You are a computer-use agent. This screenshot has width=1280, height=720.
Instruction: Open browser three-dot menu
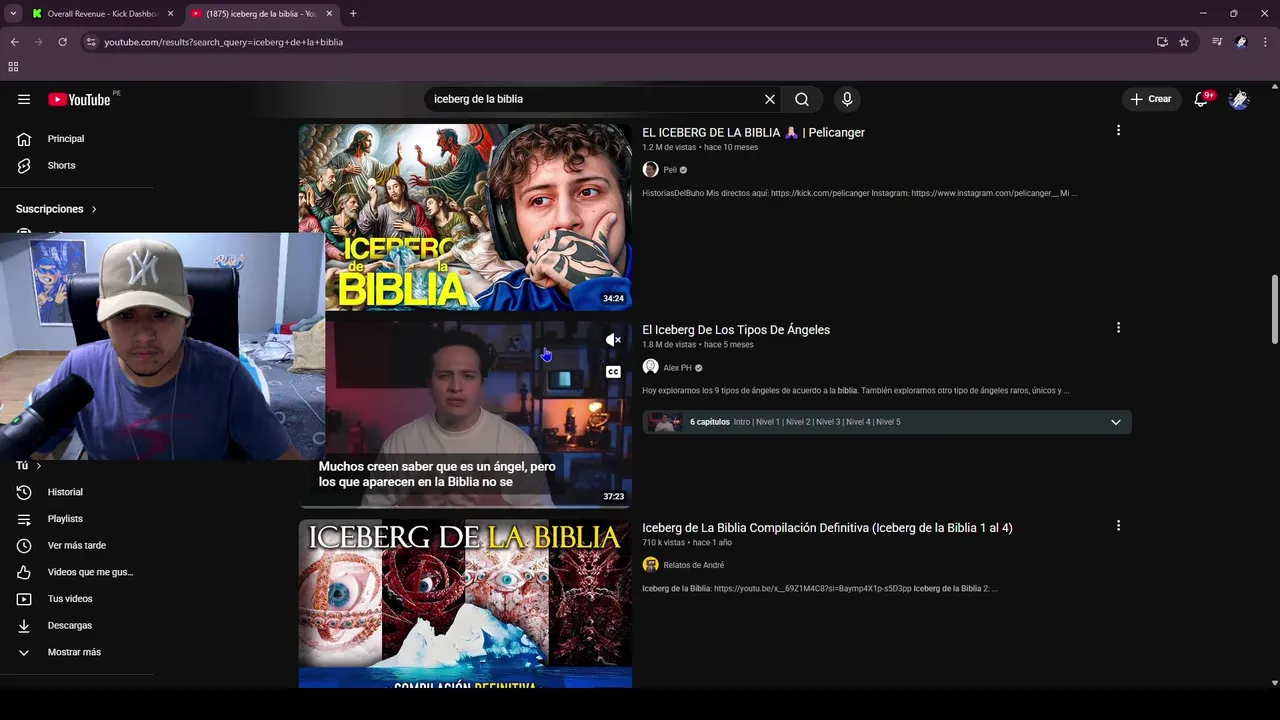(x=1266, y=42)
